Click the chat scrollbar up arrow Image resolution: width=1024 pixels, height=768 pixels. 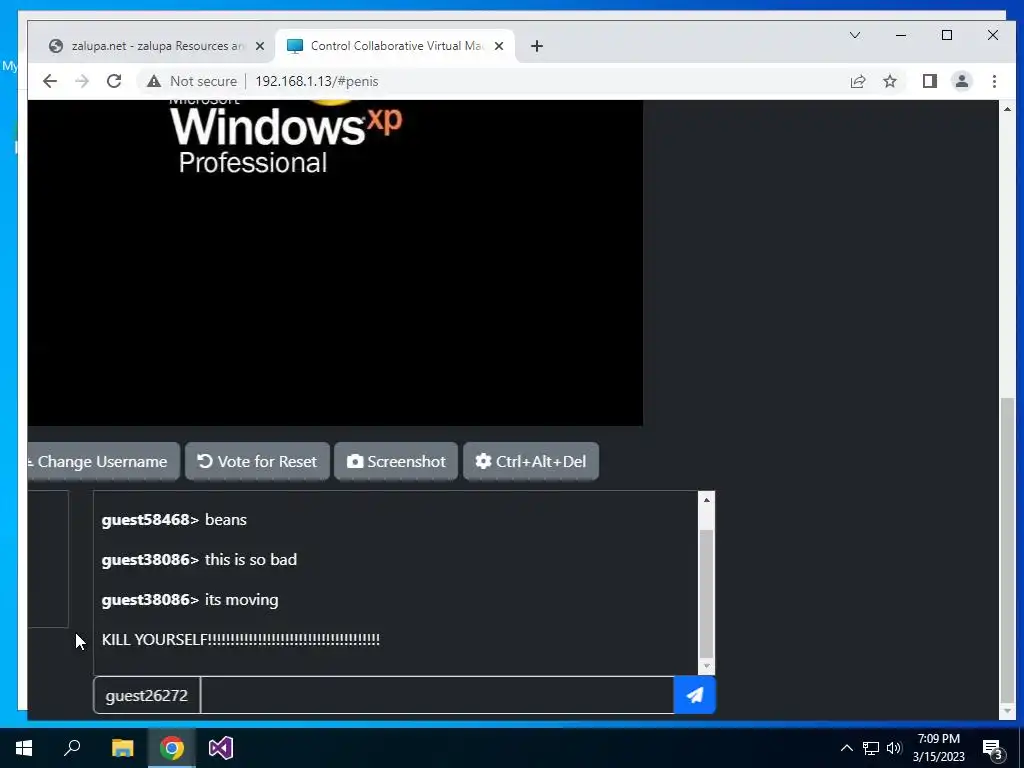coord(706,500)
